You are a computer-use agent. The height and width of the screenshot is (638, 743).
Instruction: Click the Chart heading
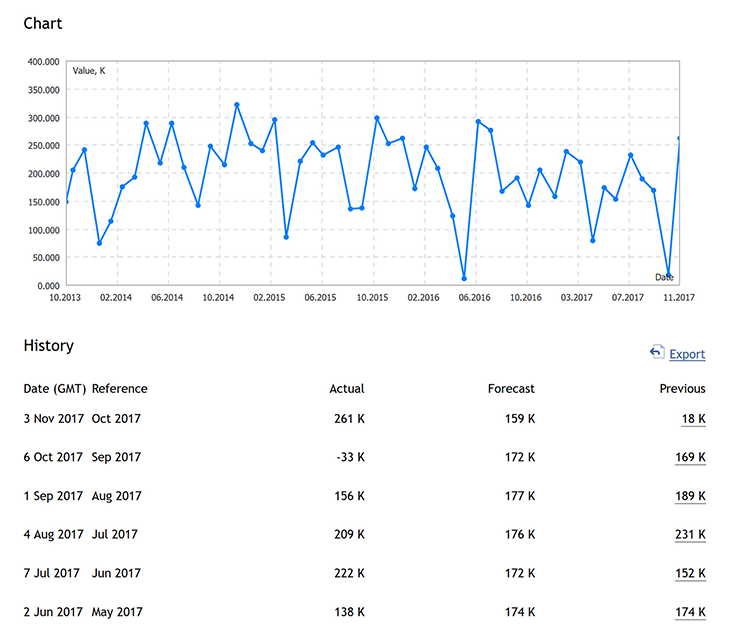(43, 23)
